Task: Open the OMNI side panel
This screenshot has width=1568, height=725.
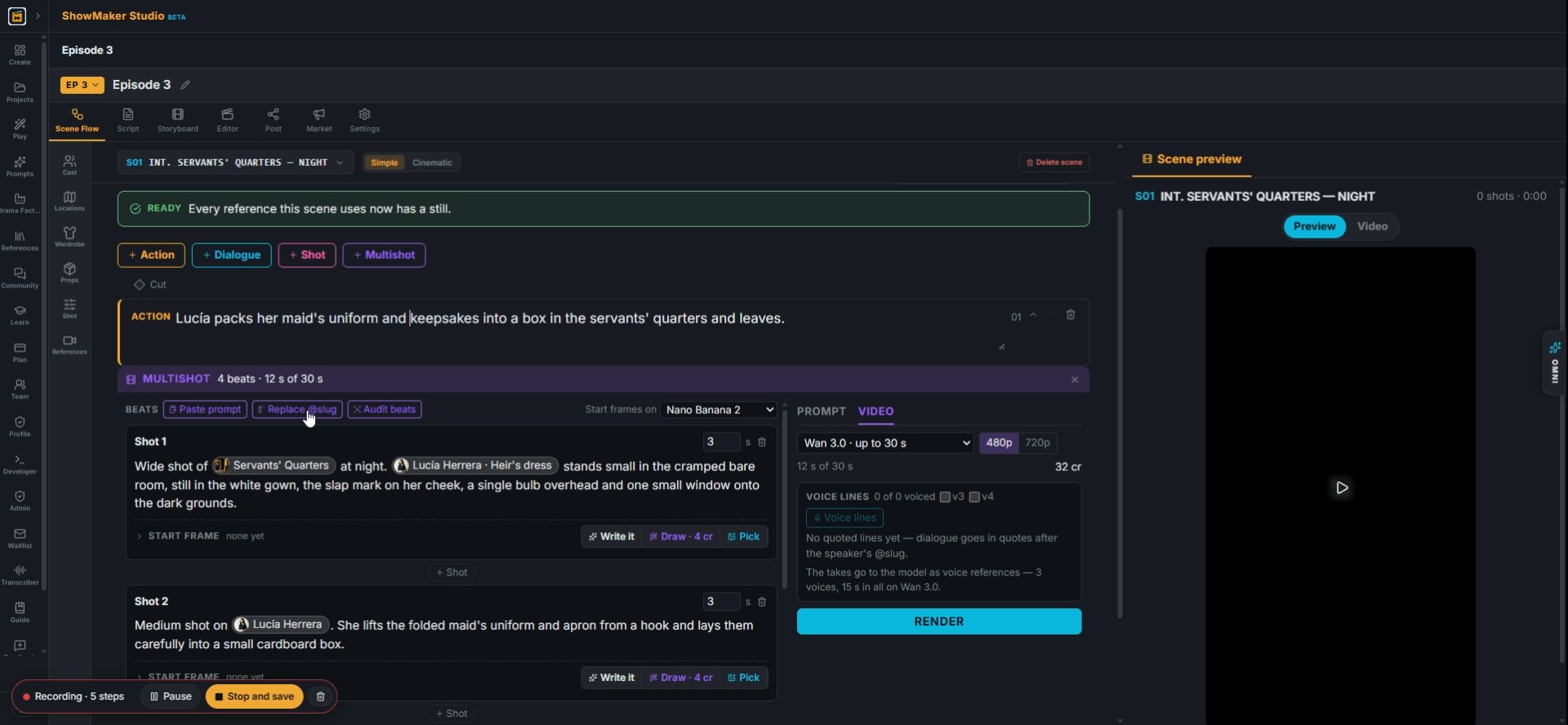Action: [1555, 363]
